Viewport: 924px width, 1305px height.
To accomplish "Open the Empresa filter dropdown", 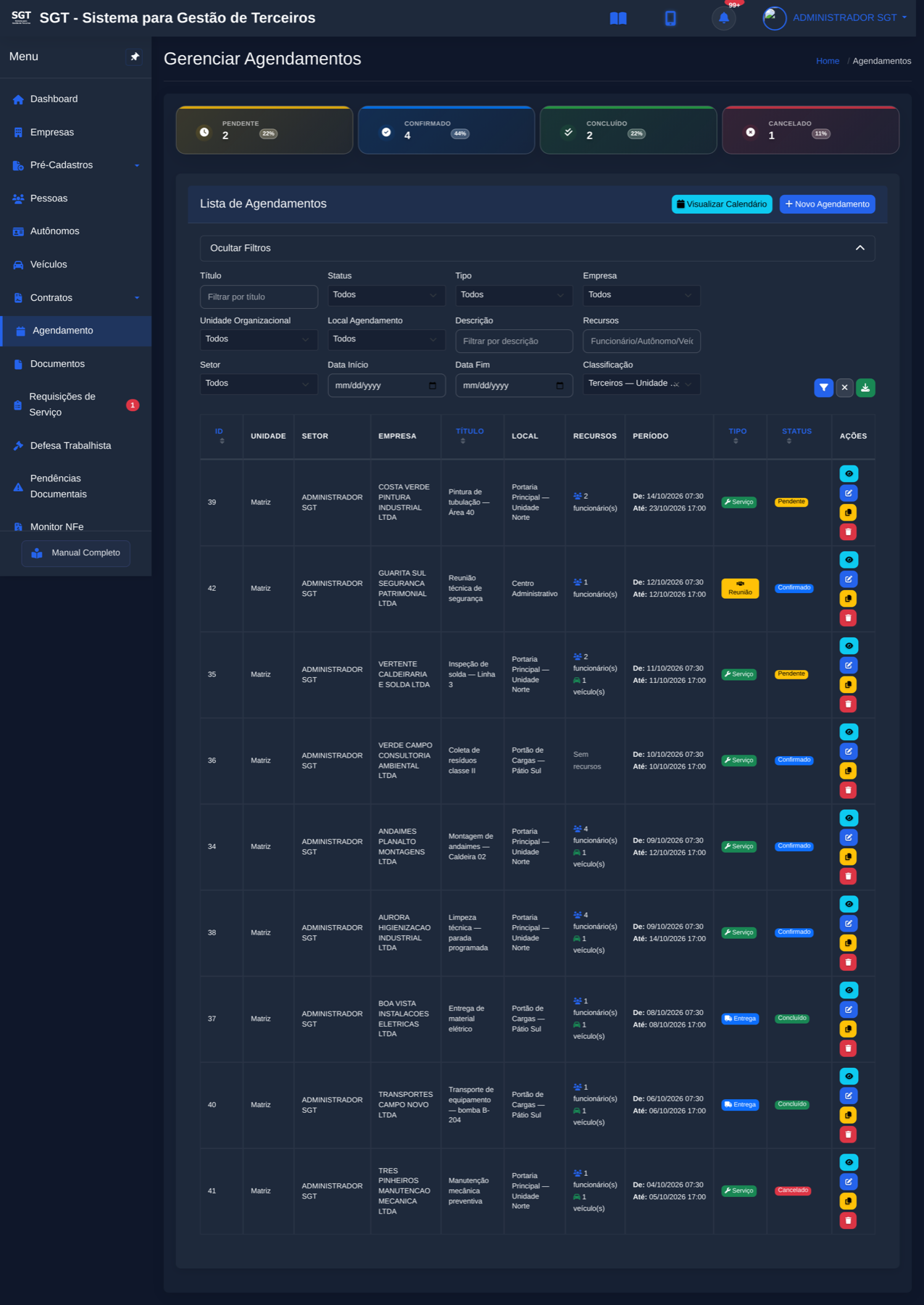I will 641,295.
